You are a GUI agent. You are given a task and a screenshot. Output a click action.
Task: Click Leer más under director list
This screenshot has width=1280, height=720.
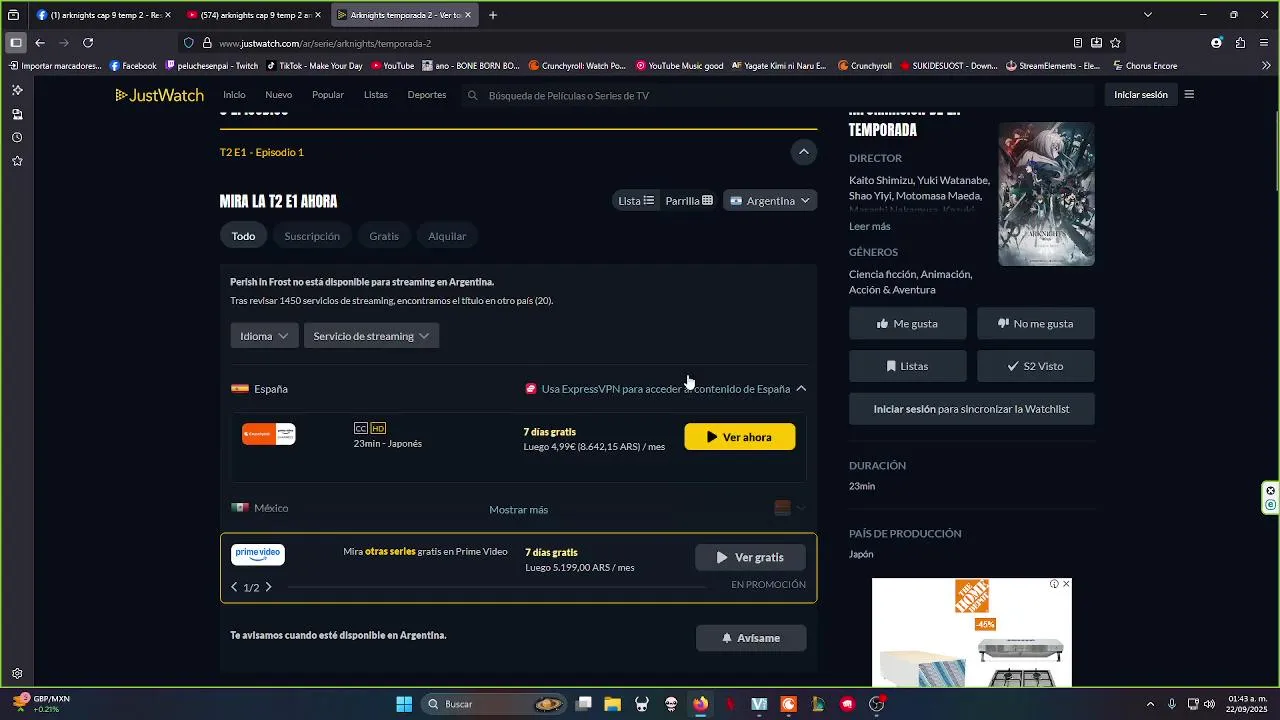click(869, 226)
